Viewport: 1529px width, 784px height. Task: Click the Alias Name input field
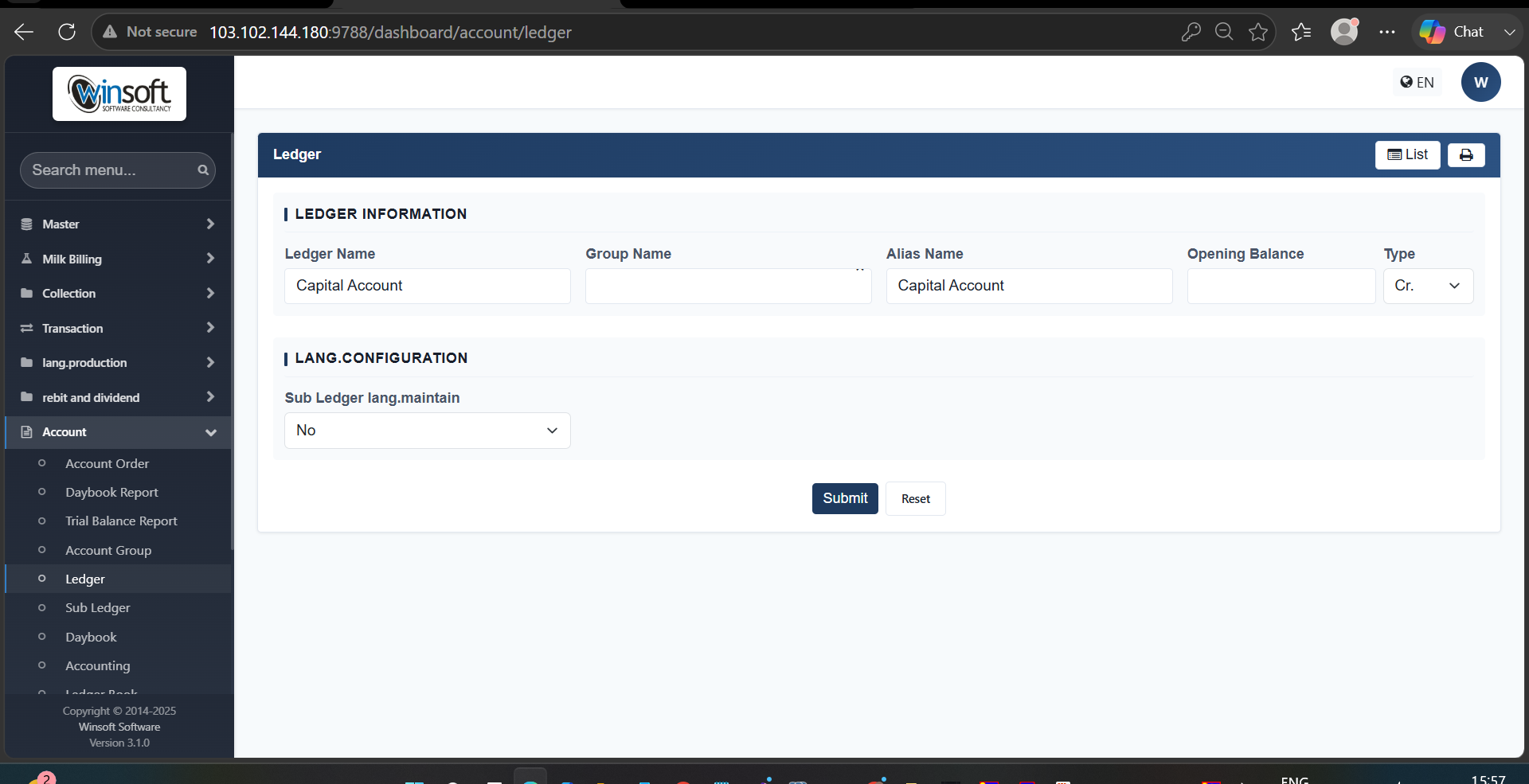coord(1029,286)
